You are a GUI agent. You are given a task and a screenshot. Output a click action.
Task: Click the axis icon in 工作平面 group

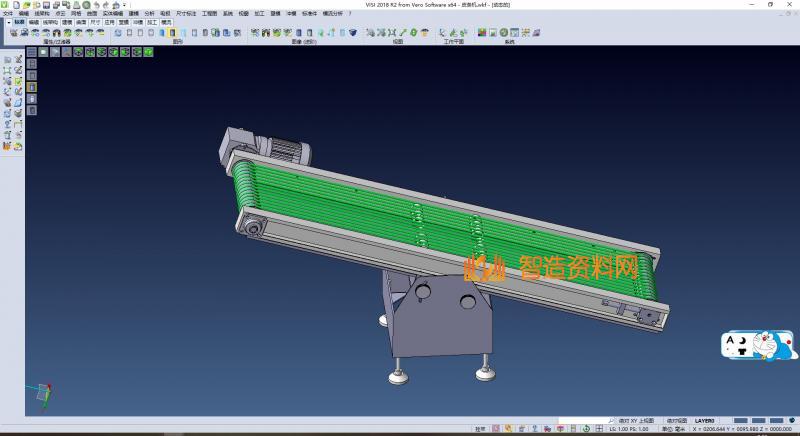(x=442, y=33)
